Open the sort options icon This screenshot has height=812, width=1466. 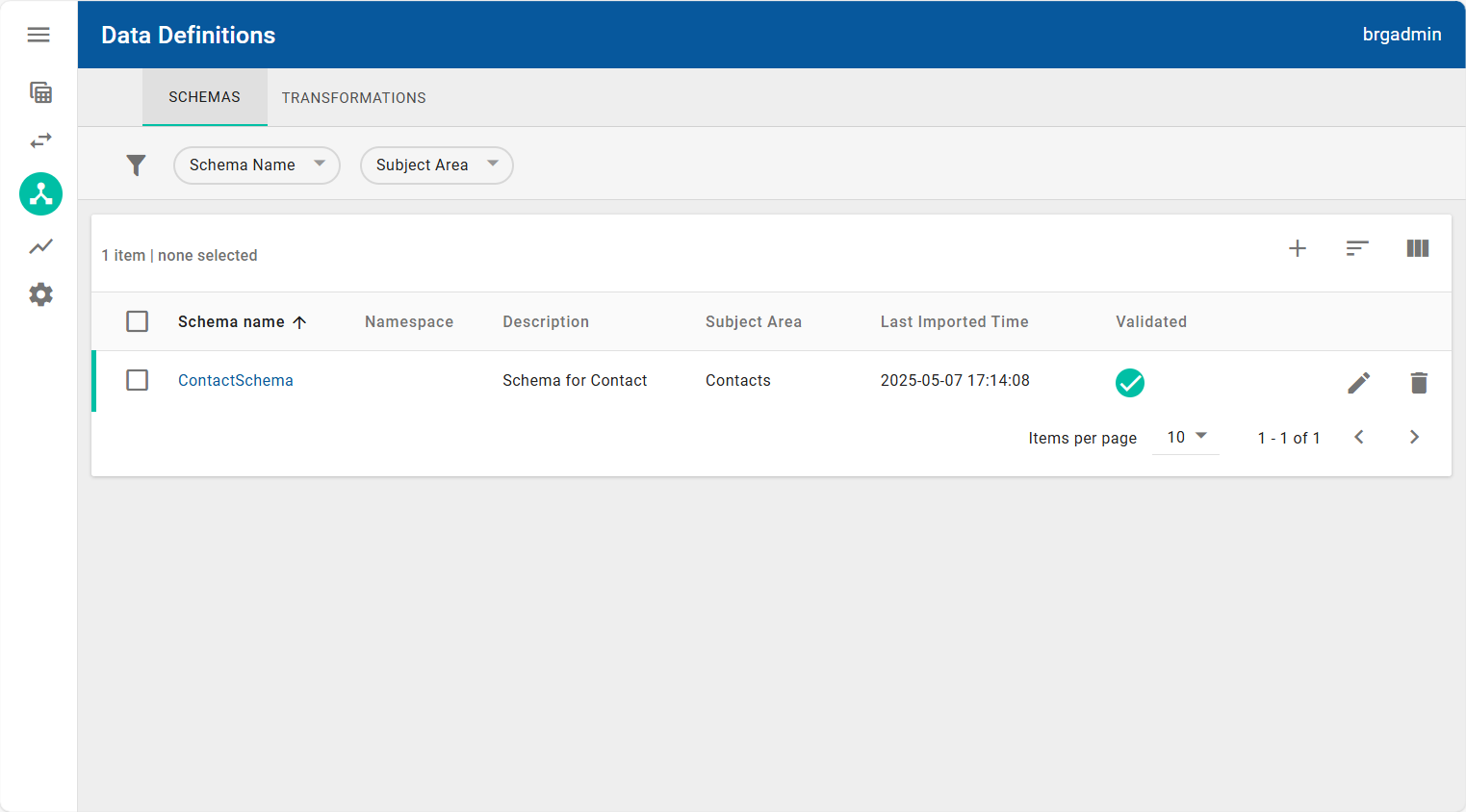click(x=1356, y=248)
